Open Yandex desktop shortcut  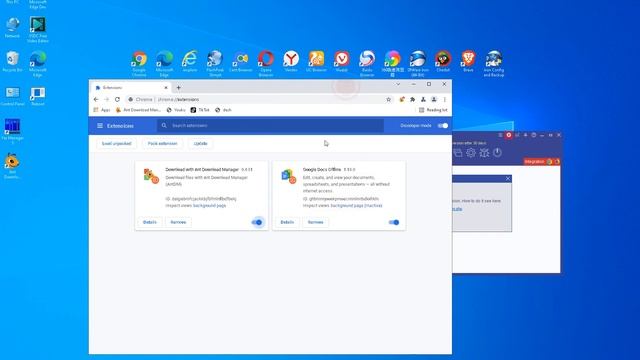[x=291, y=62]
